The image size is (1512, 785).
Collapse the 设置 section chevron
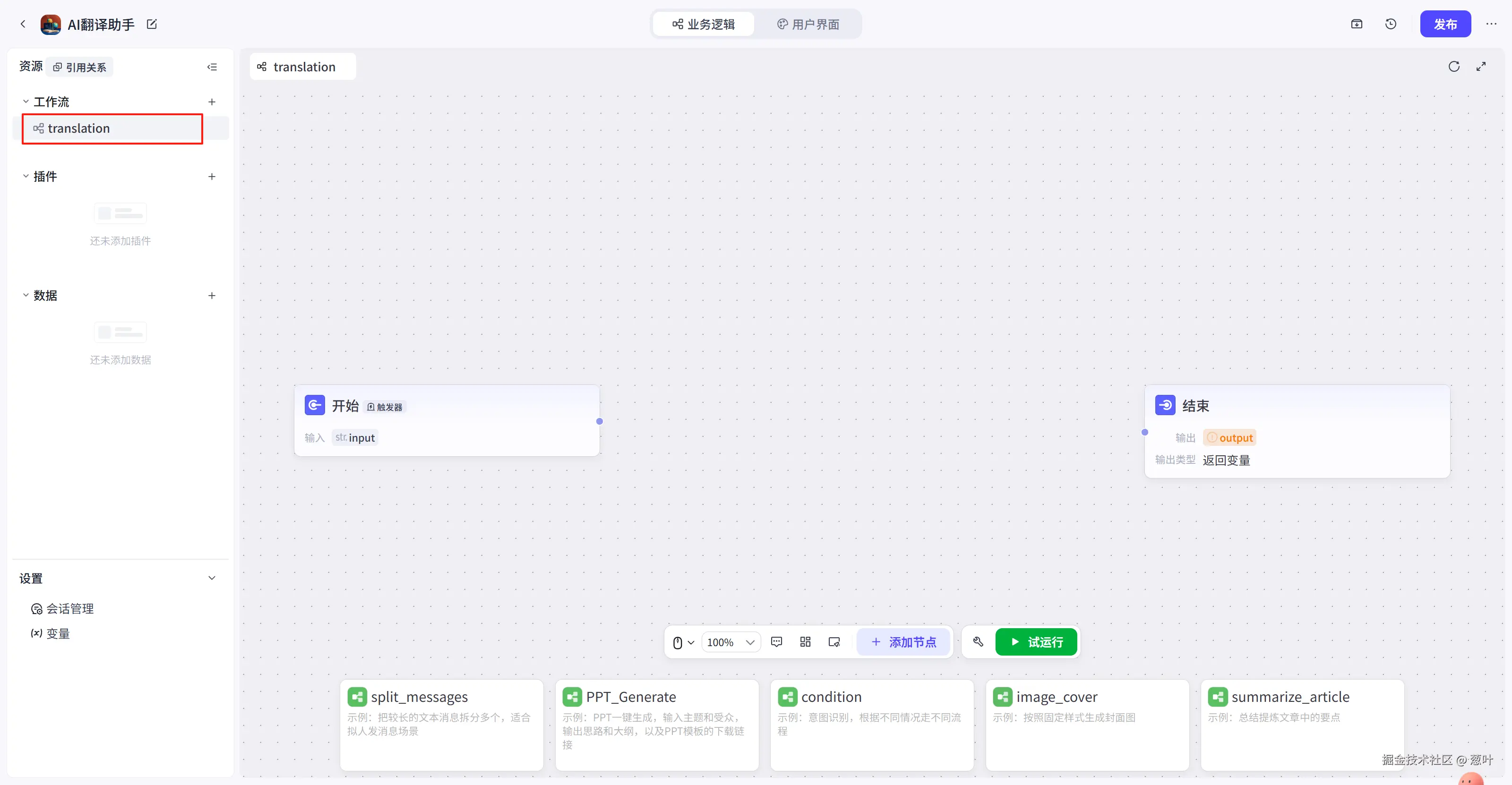[x=212, y=578]
